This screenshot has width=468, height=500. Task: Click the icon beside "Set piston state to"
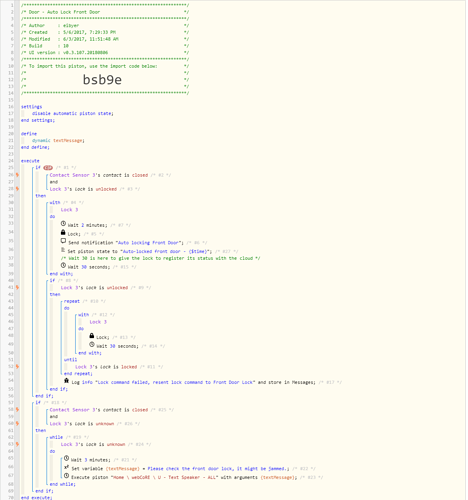click(x=63, y=250)
